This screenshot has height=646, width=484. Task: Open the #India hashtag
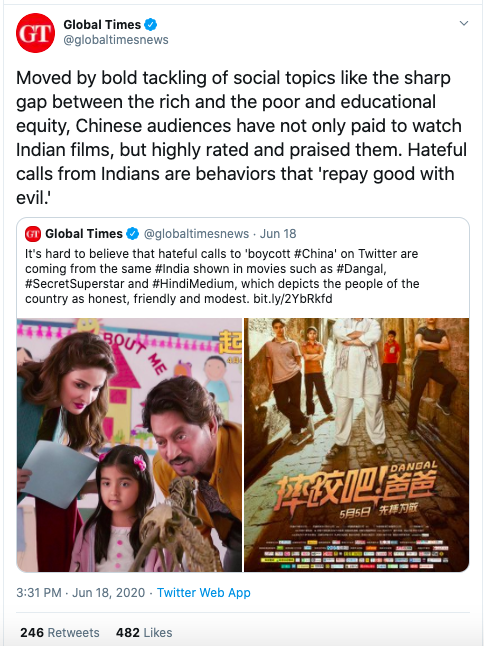coord(172,269)
